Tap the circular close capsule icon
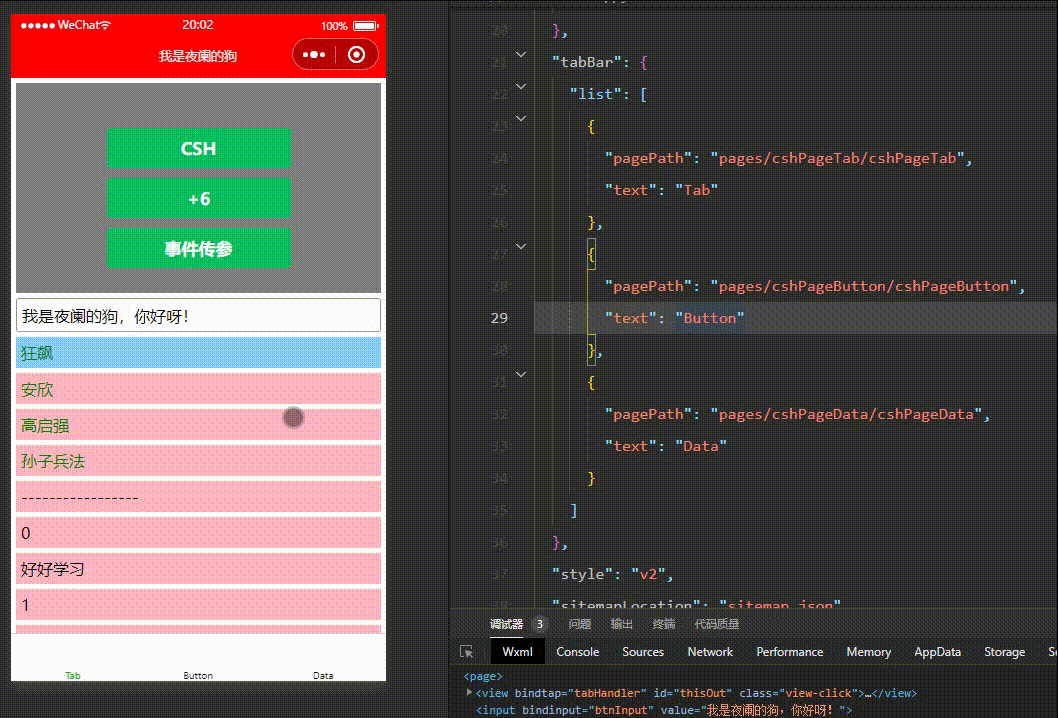Screen dimensions: 1058x718 click(356, 55)
